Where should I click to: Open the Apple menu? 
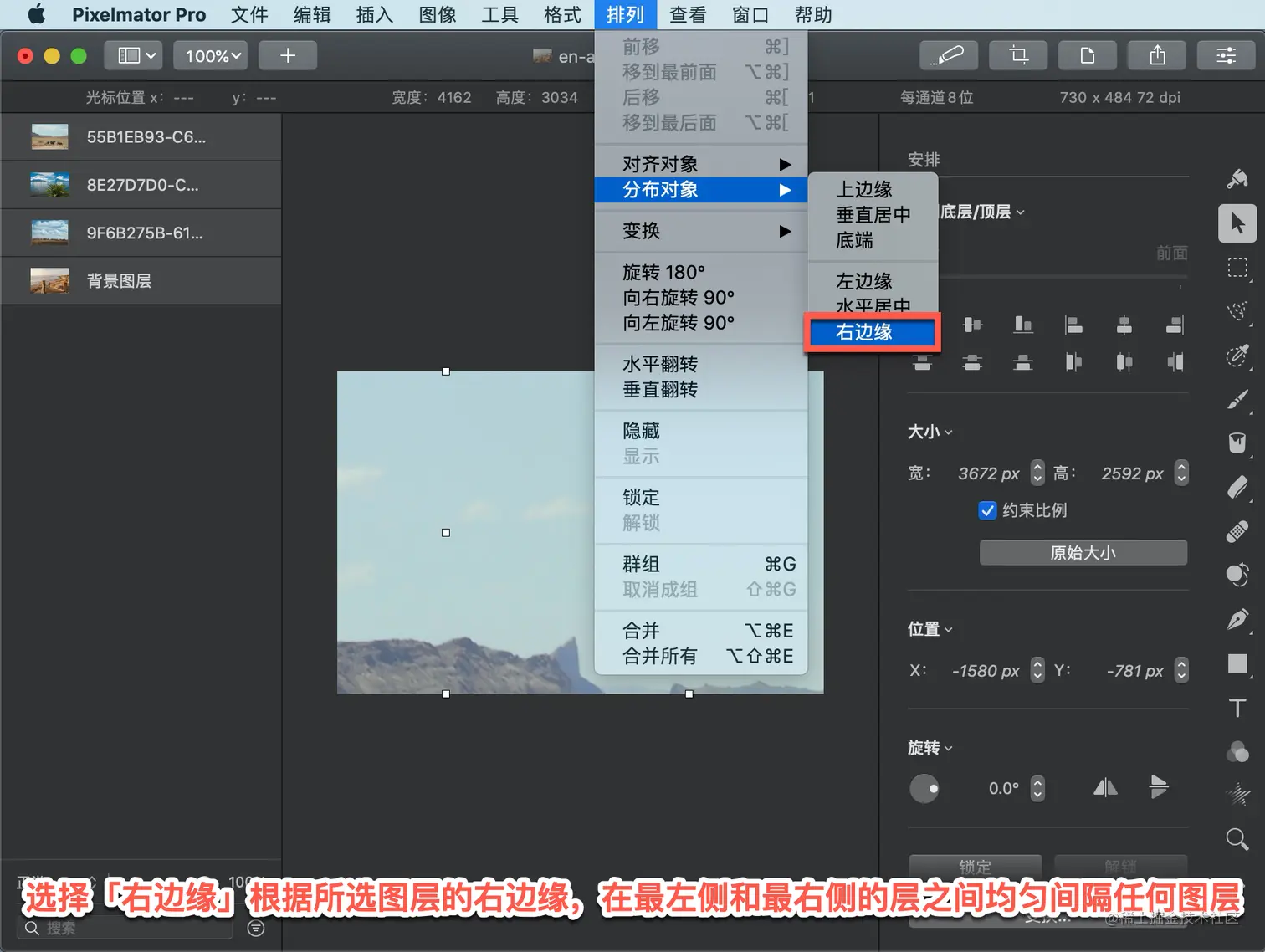click(x=37, y=15)
